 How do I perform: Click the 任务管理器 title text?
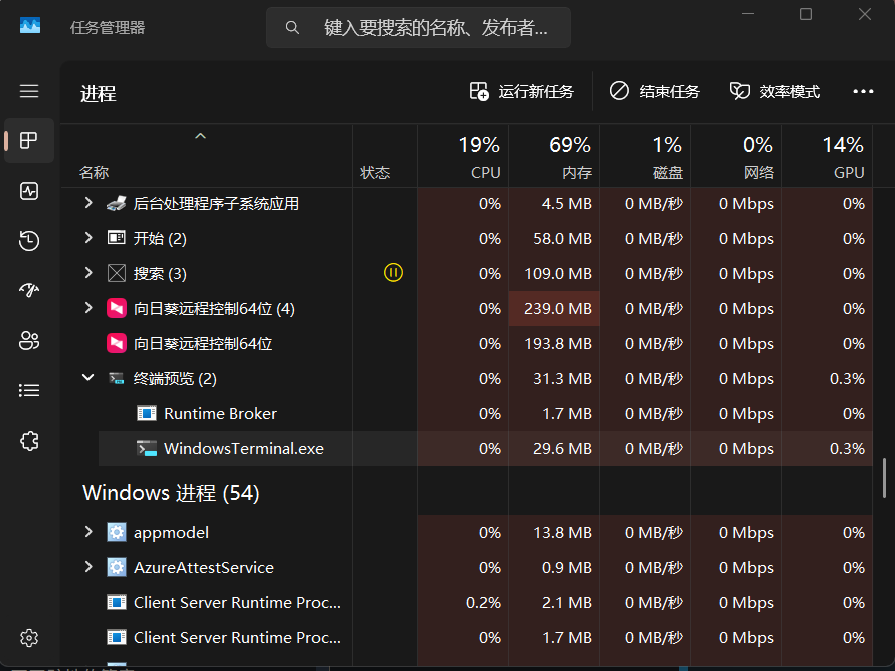(x=107, y=27)
